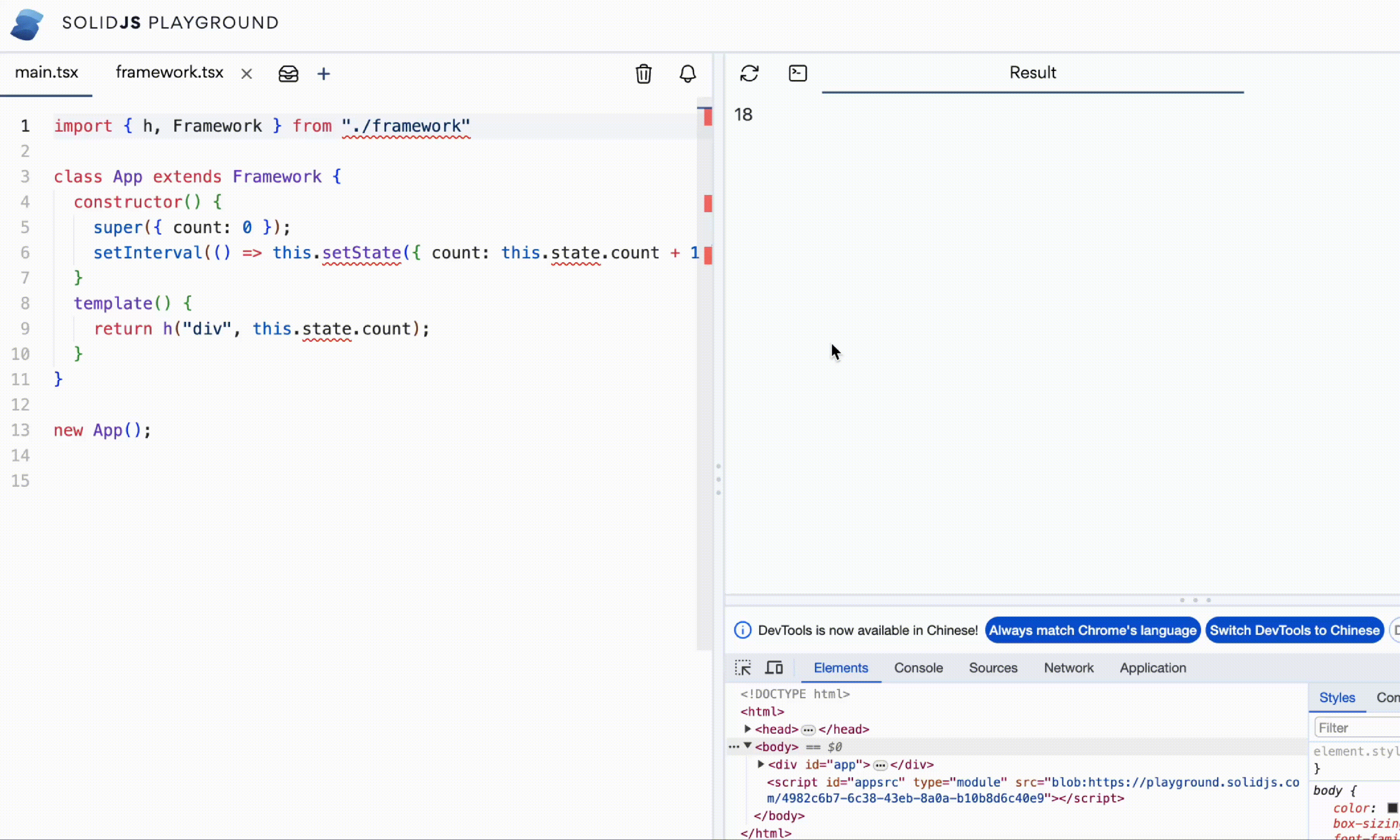The width and height of the screenshot is (1400, 840).
Task: Click the trash delete icon
Action: click(643, 73)
